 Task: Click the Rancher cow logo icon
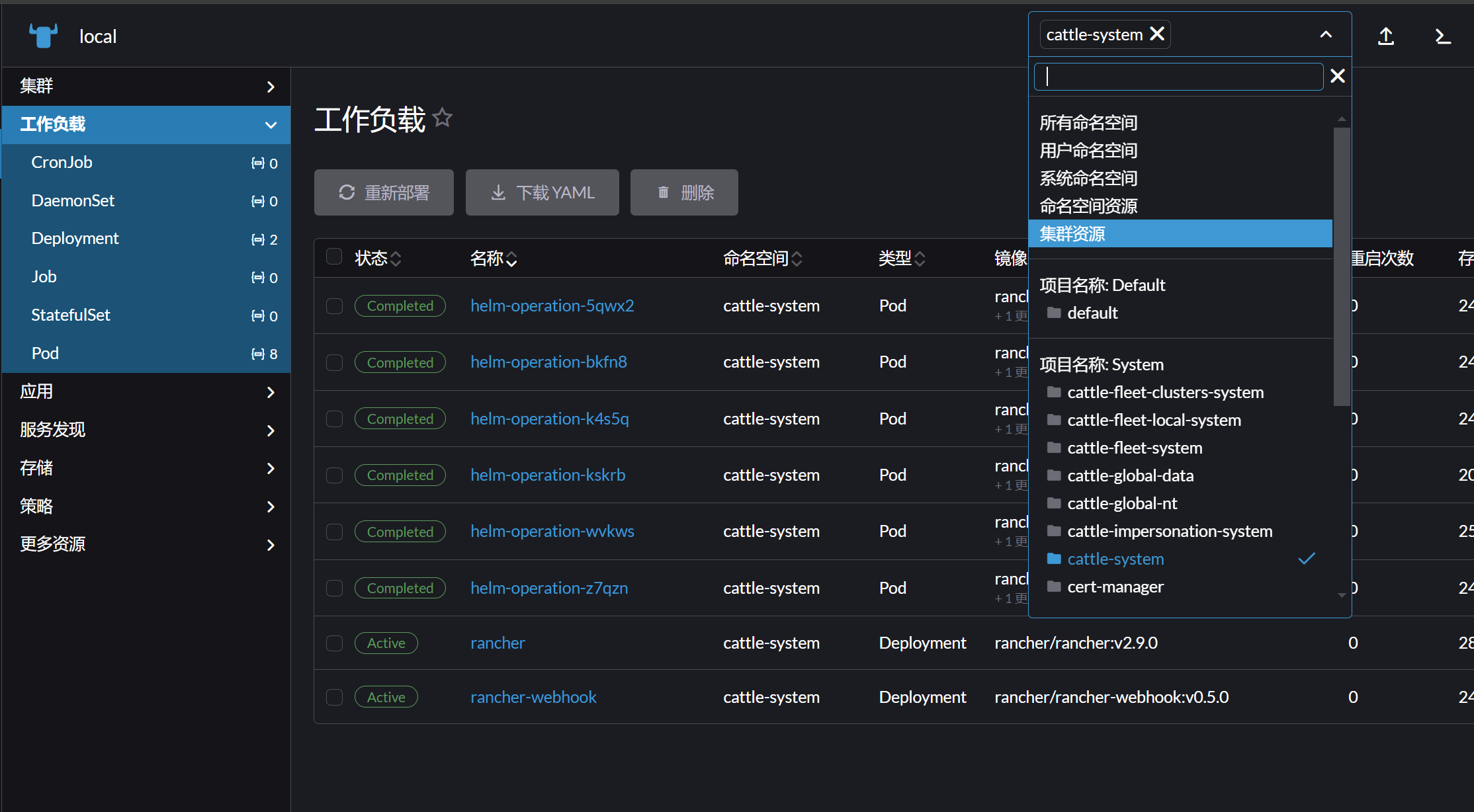43,35
